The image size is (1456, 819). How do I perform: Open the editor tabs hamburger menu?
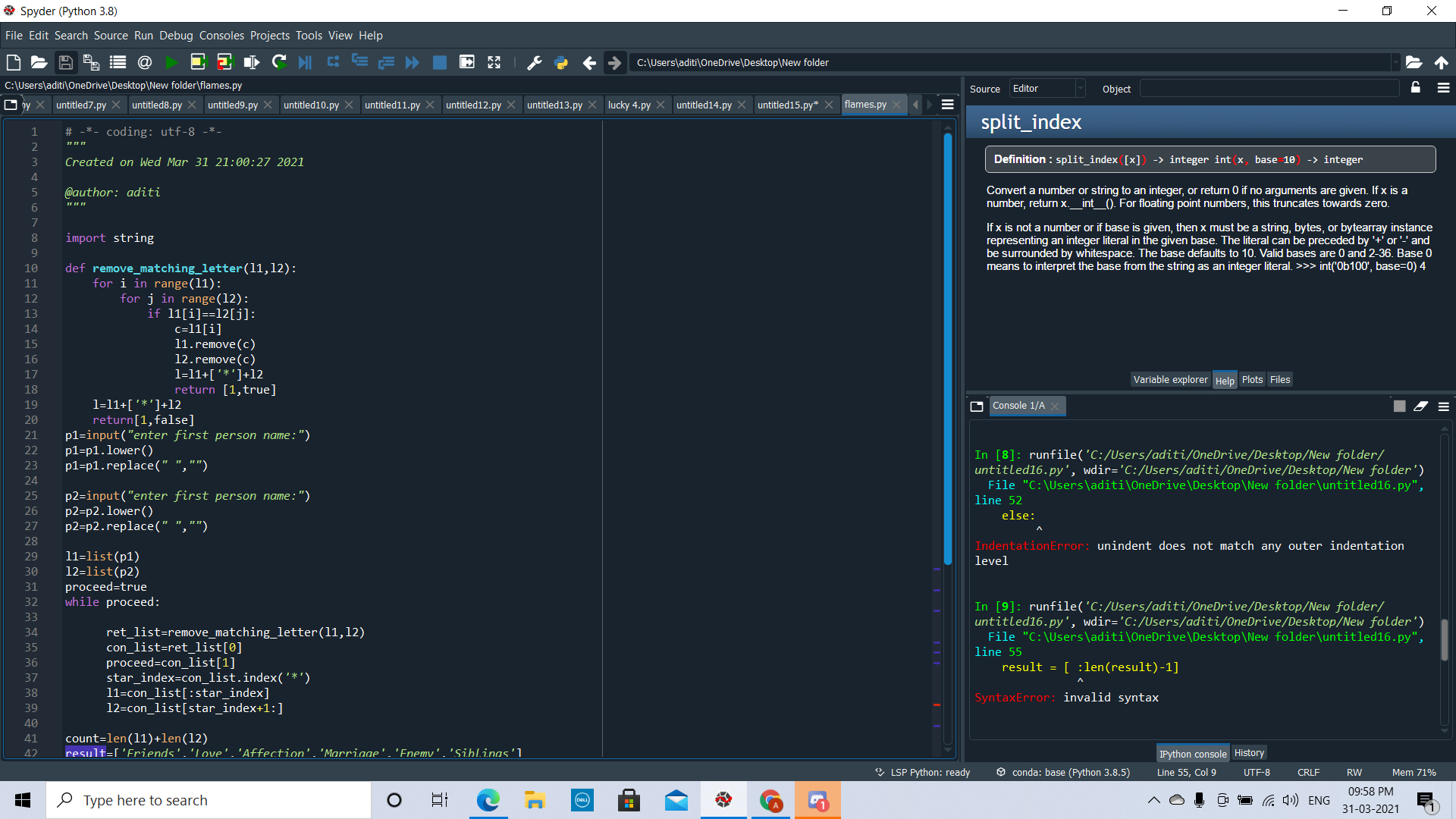point(947,104)
